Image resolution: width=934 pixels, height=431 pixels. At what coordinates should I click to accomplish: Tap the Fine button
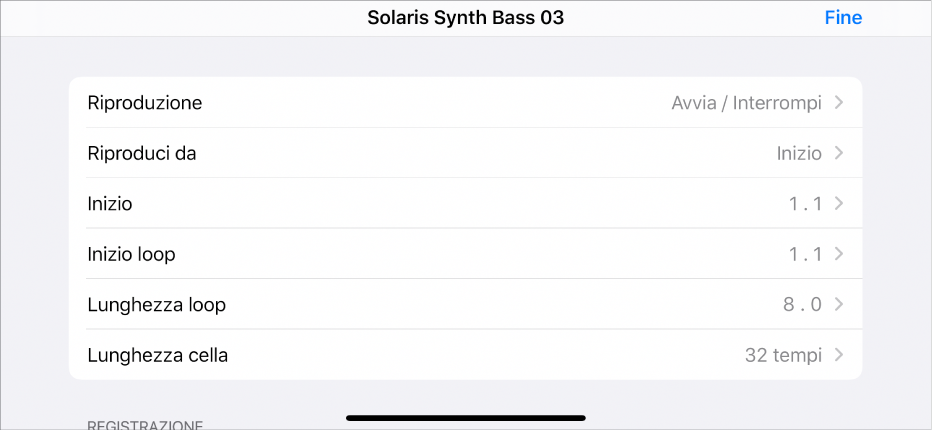tap(842, 18)
